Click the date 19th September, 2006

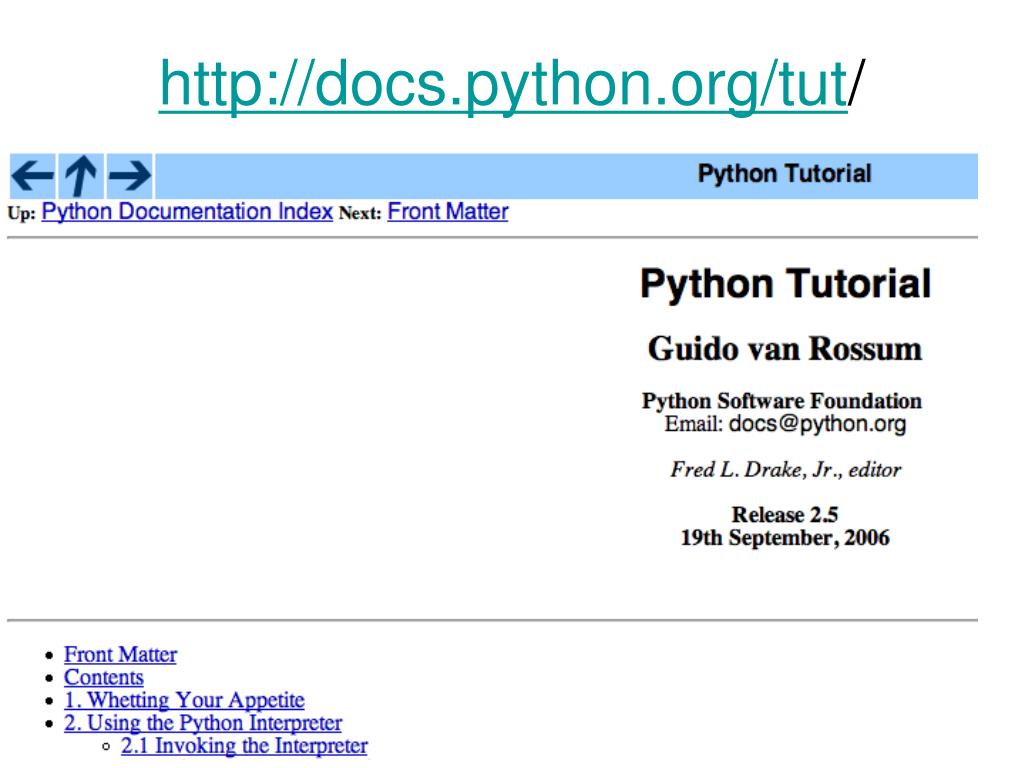click(785, 537)
